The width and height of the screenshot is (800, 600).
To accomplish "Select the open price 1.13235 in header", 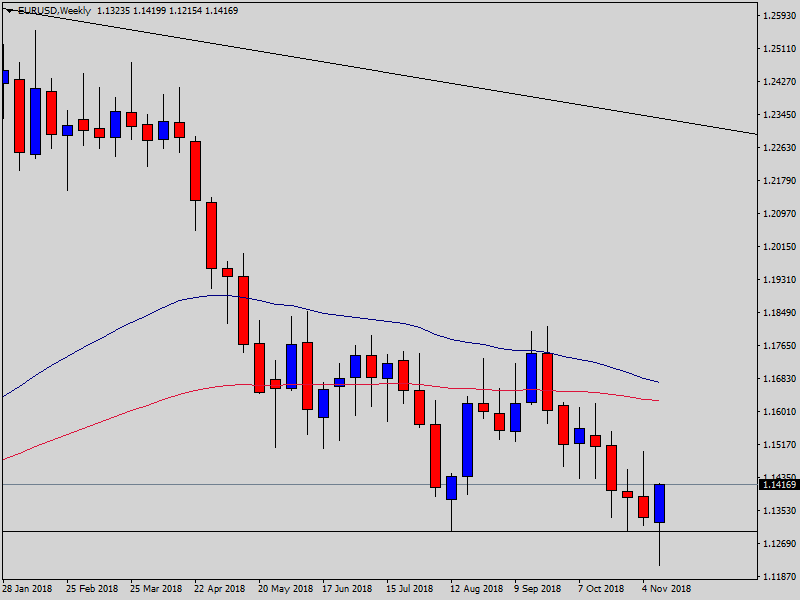I will (113, 11).
